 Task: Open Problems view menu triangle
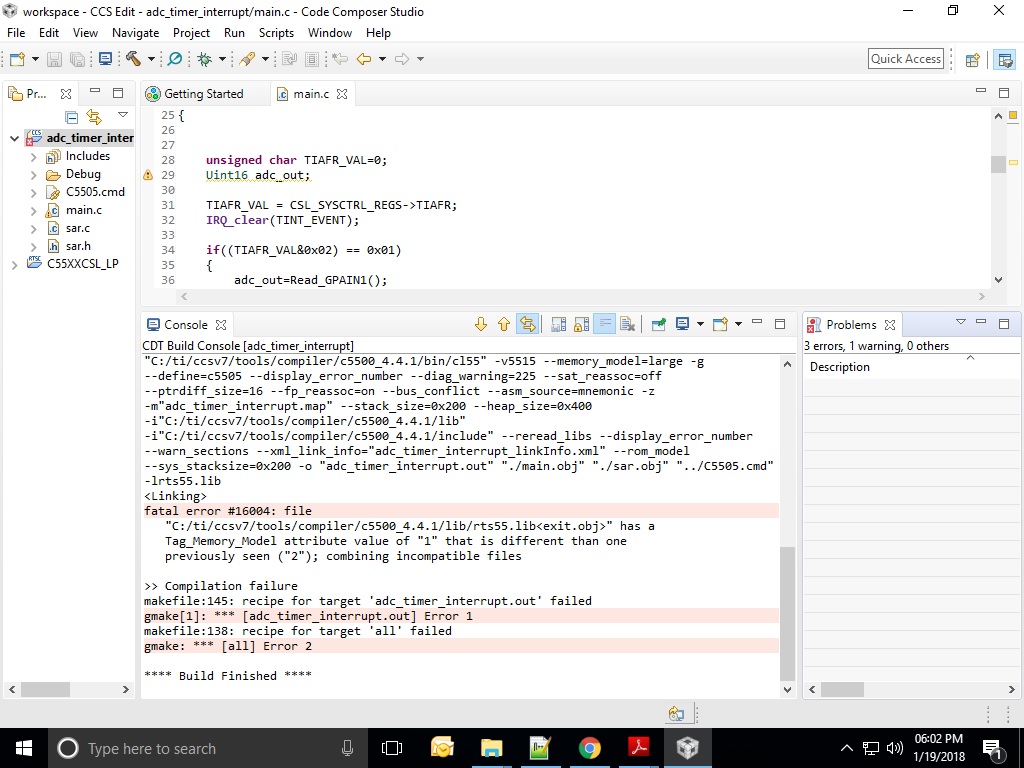[961, 322]
